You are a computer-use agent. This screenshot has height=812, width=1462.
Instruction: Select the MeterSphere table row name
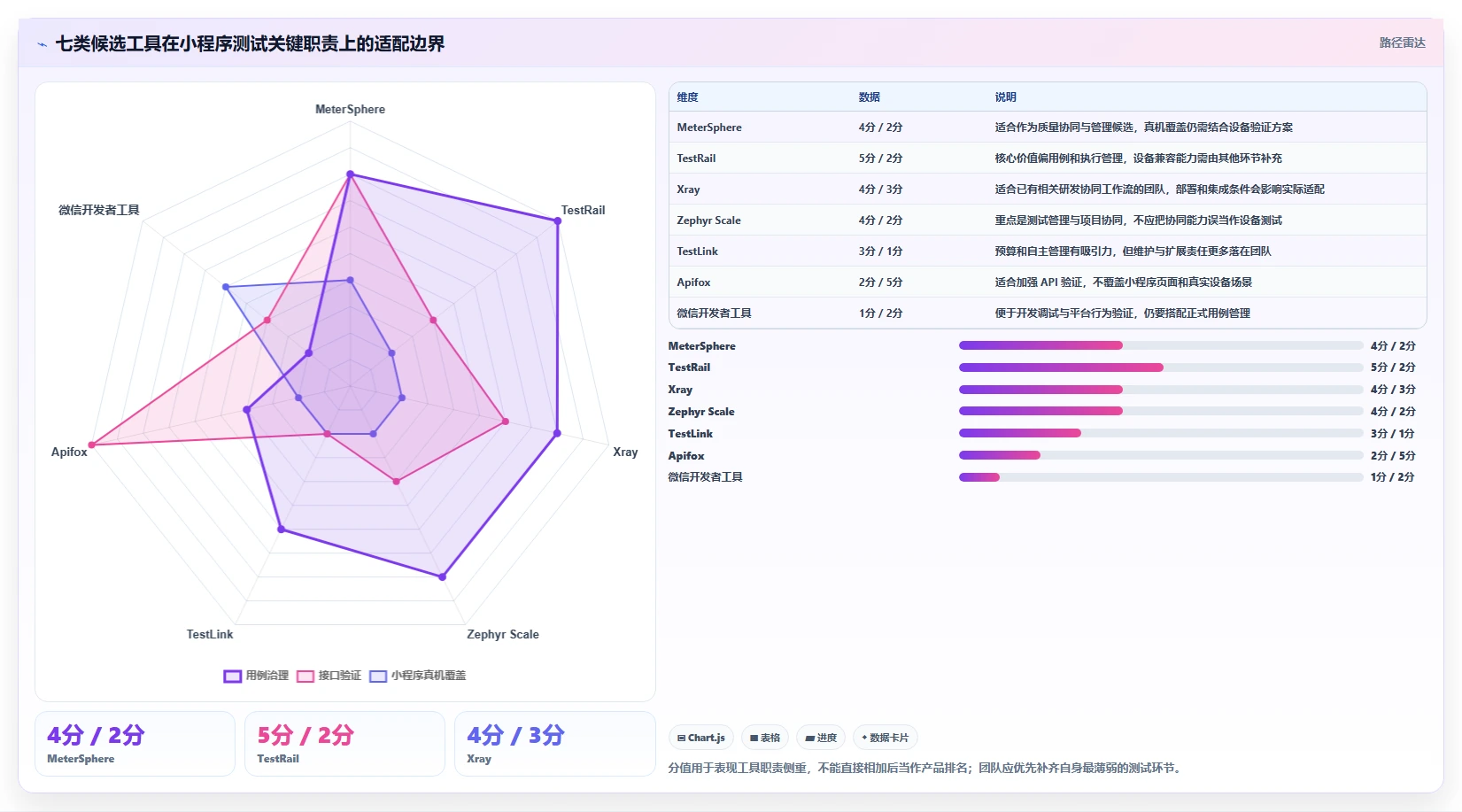point(709,128)
